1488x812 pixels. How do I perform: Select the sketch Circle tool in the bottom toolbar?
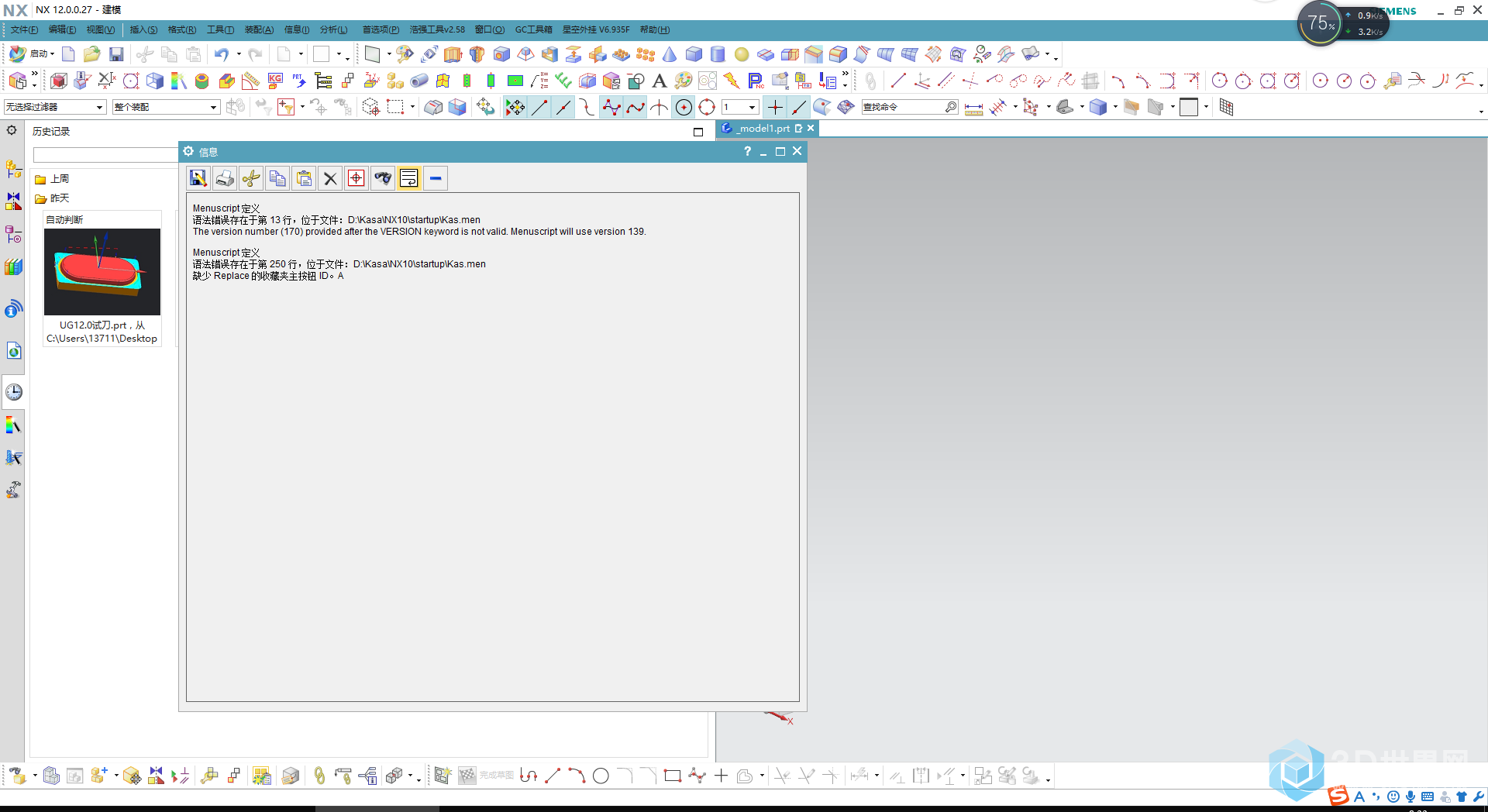(601, 776)
